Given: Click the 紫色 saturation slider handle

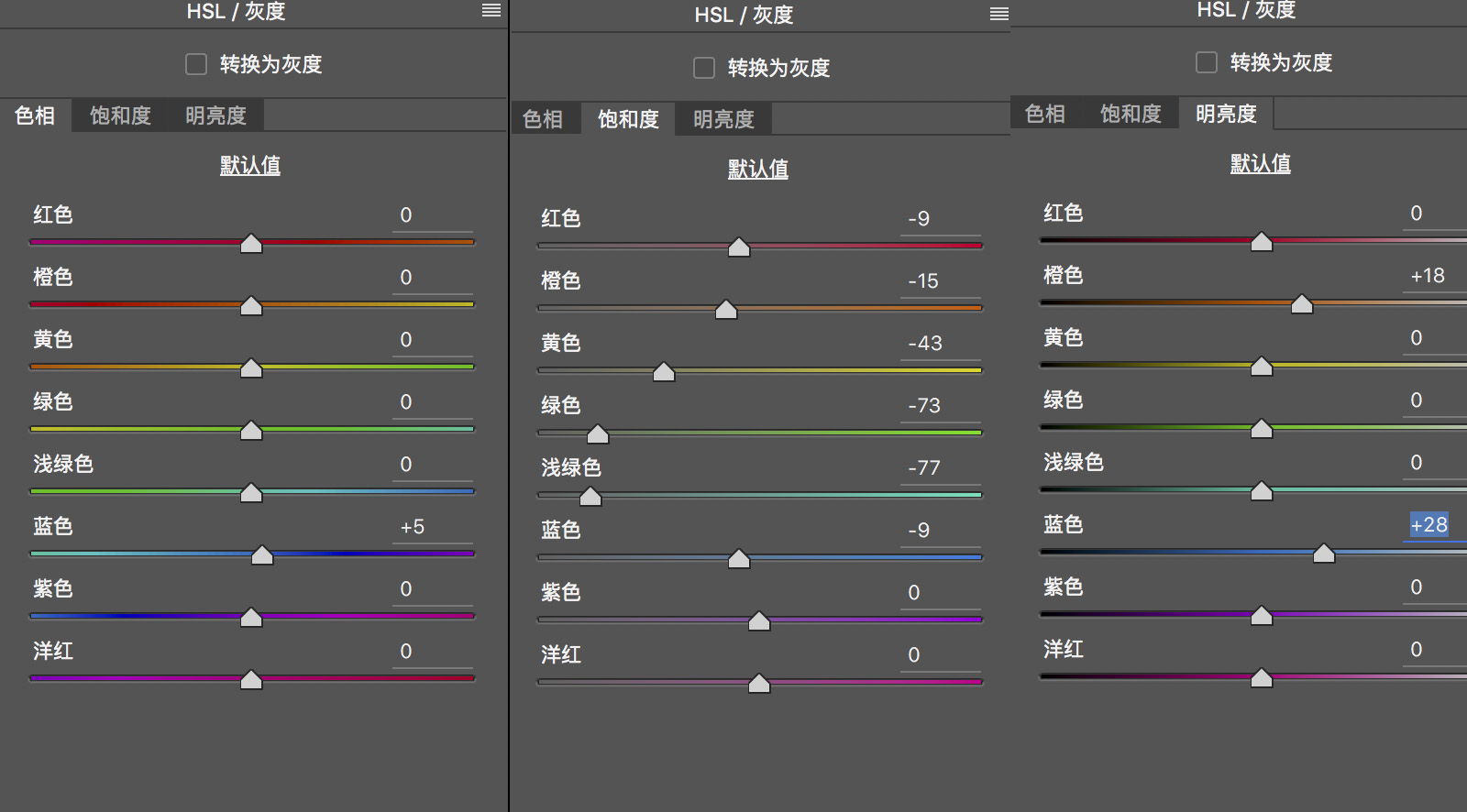Looking at the screenshot, I should [759, 621].
